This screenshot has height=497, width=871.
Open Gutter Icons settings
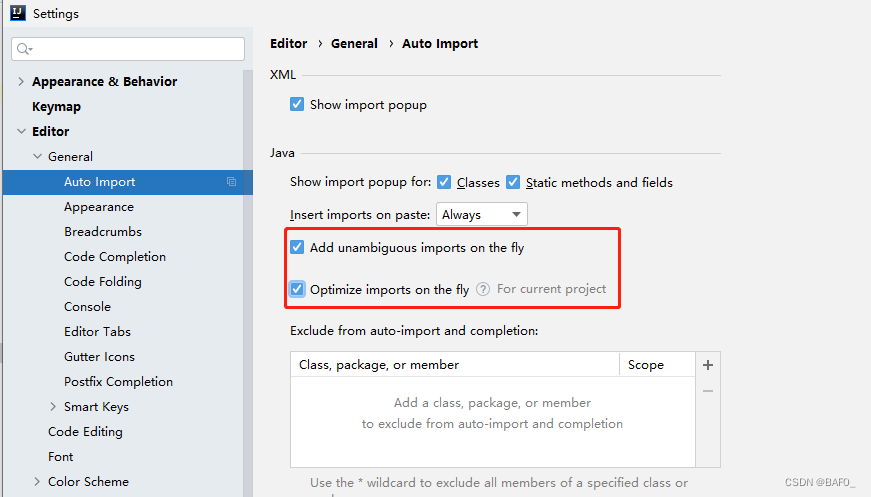pos(99,357)
